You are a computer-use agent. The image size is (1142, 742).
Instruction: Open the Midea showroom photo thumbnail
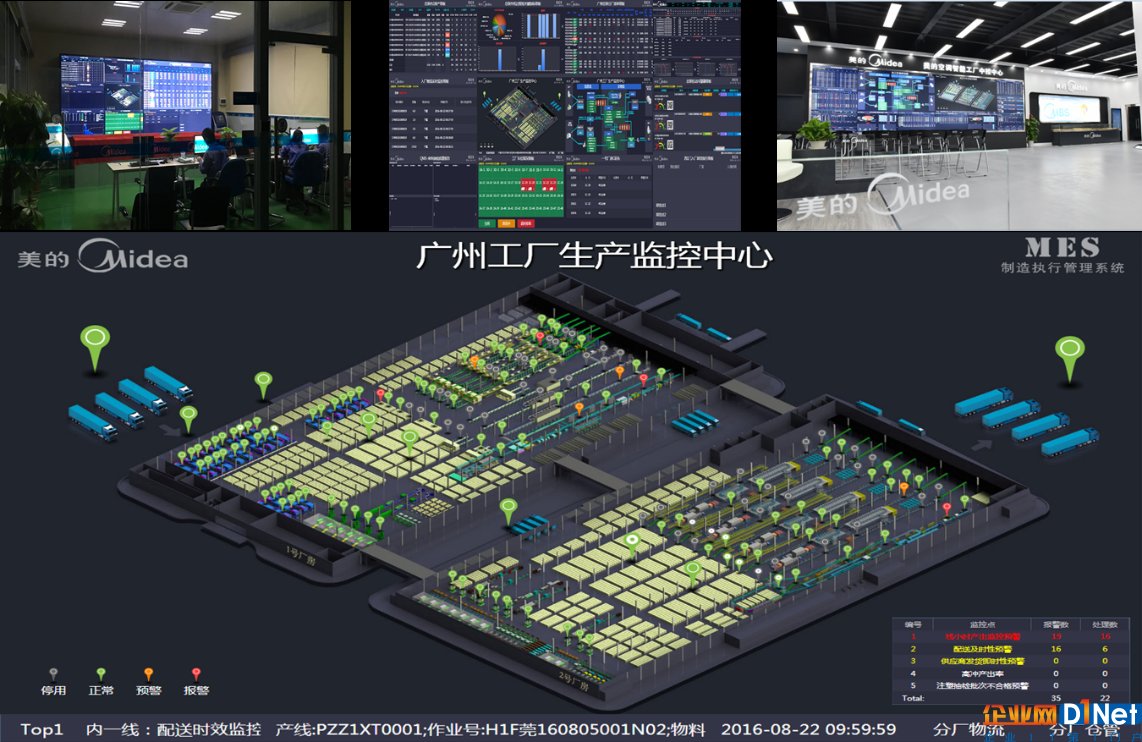point(959,115)
